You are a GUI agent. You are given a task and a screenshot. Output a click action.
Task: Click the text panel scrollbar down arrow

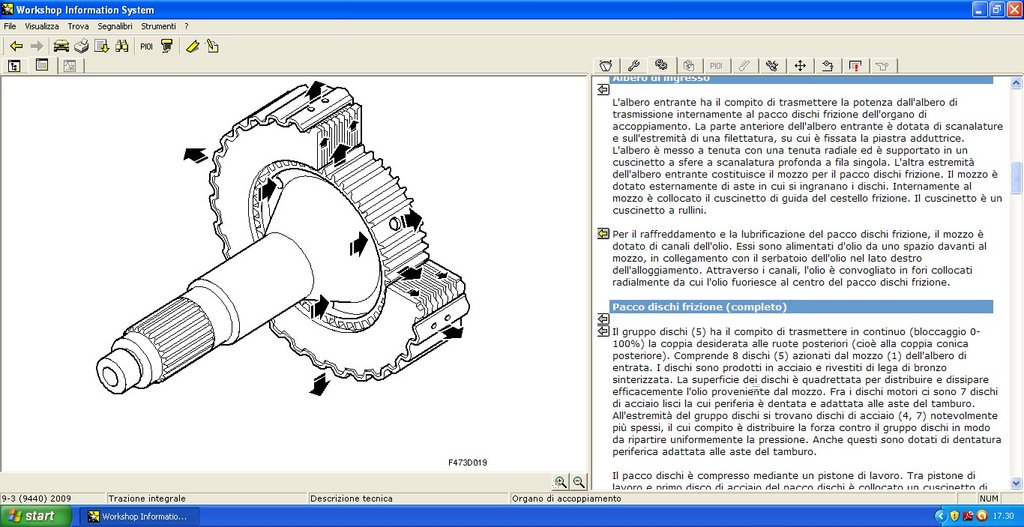tap(1016, 483)
